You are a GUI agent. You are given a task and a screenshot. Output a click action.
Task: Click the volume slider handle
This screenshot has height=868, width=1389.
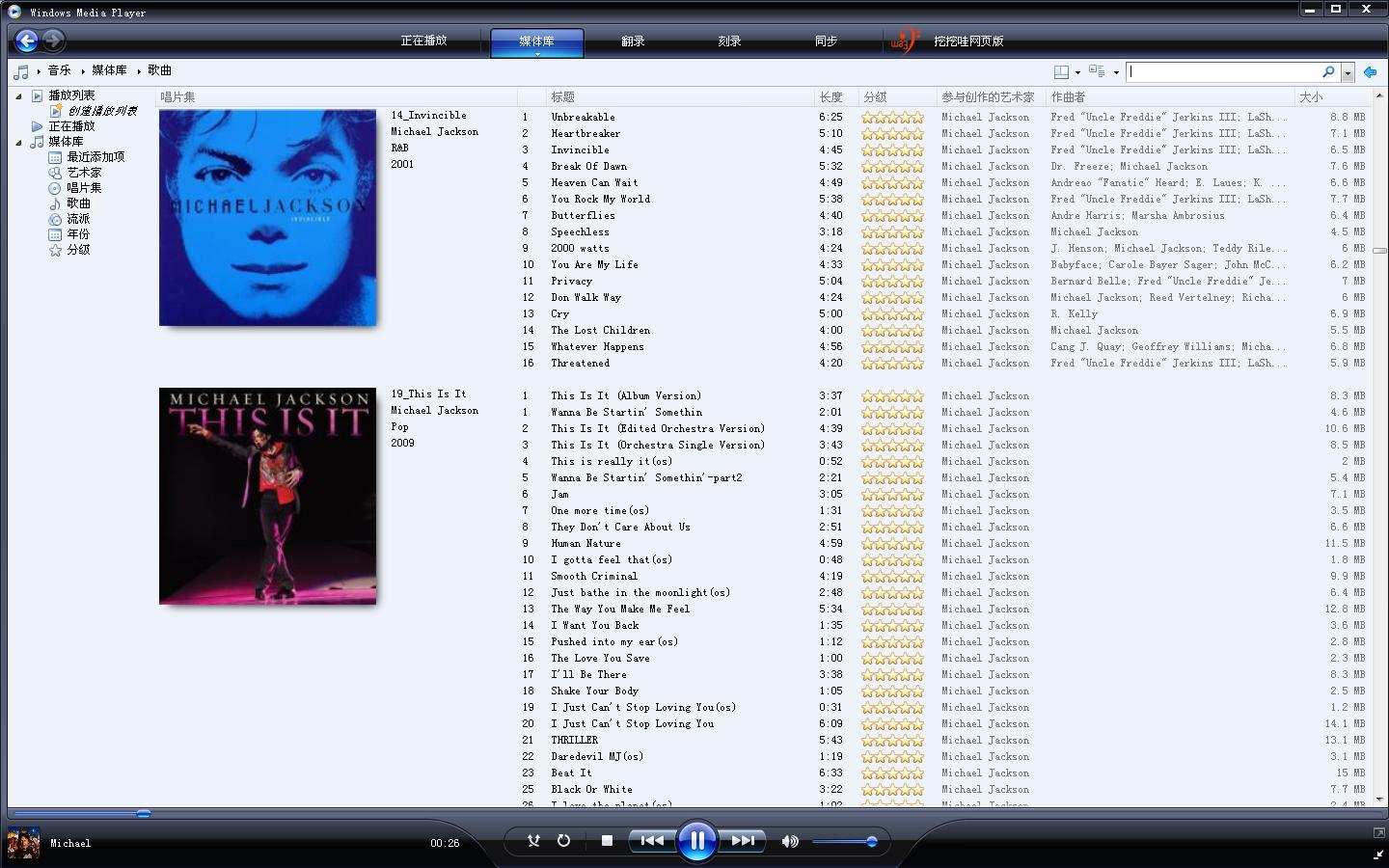871,842
